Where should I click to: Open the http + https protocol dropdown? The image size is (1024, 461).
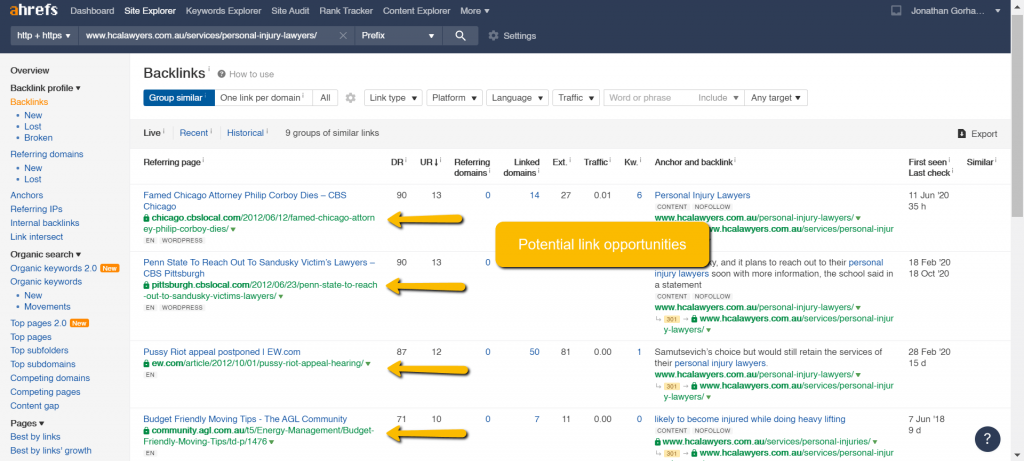point(43,35)
